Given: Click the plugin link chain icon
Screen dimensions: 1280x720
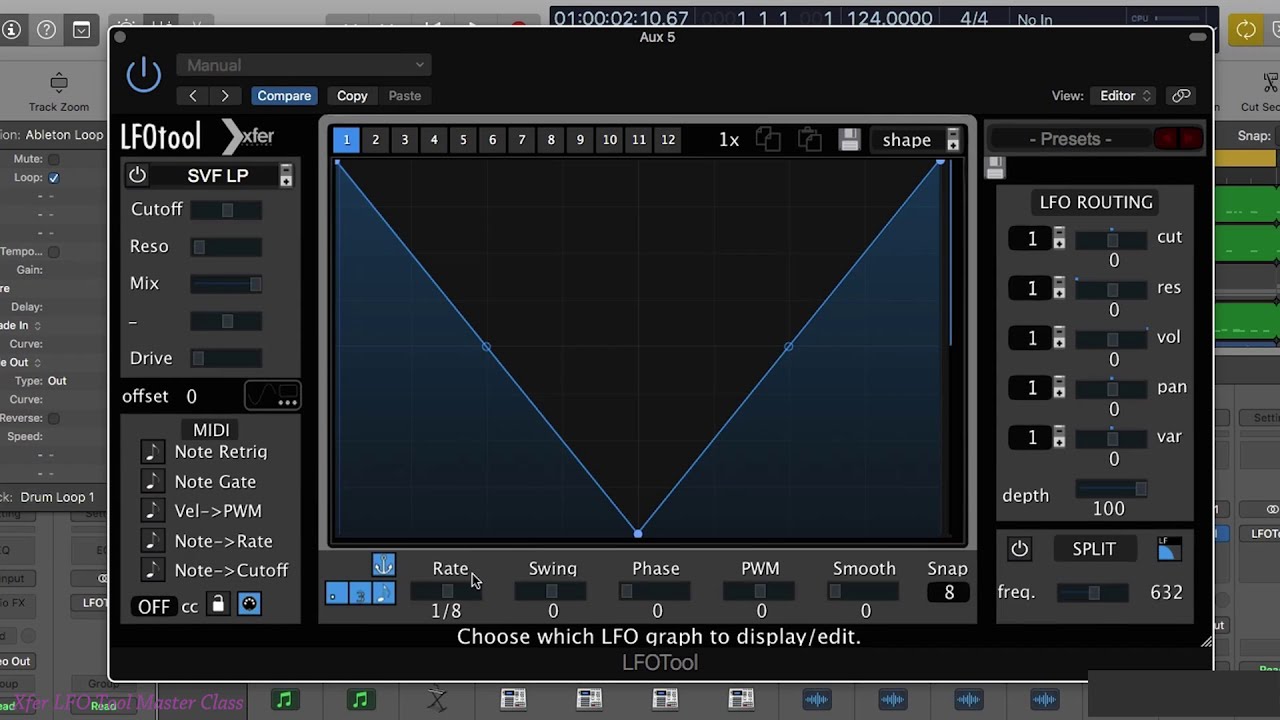Looking at the screenshot, I should [1181, 96].
